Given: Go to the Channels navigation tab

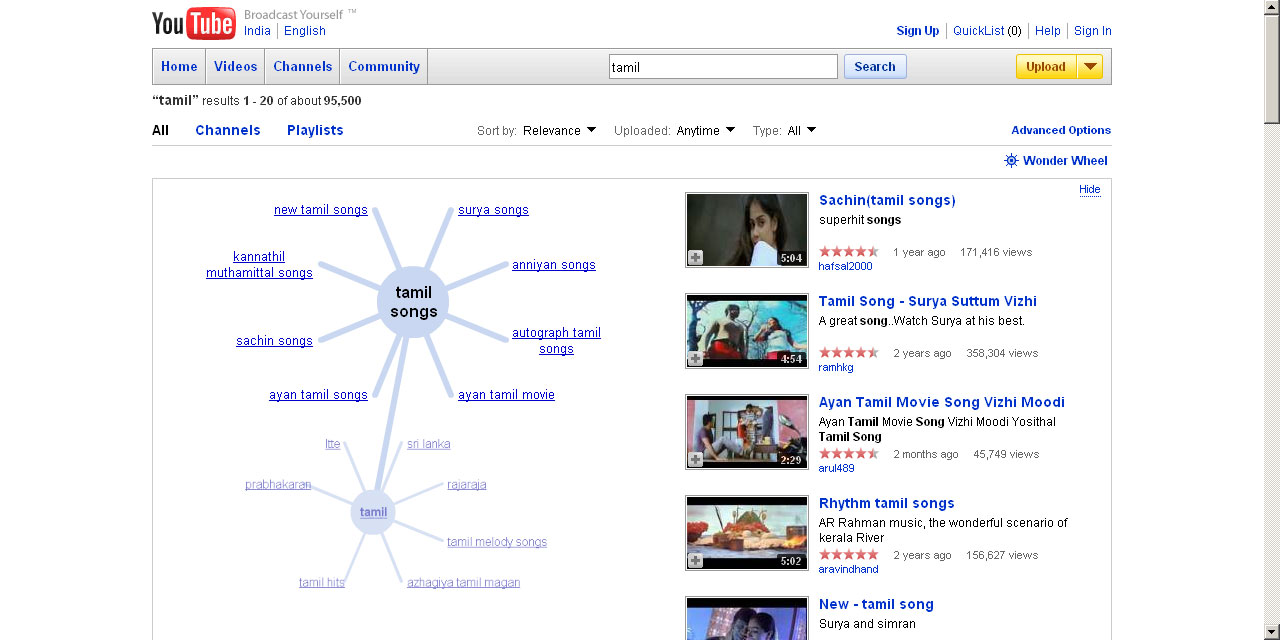Looking at the screenshot, I should coord(302,67).
